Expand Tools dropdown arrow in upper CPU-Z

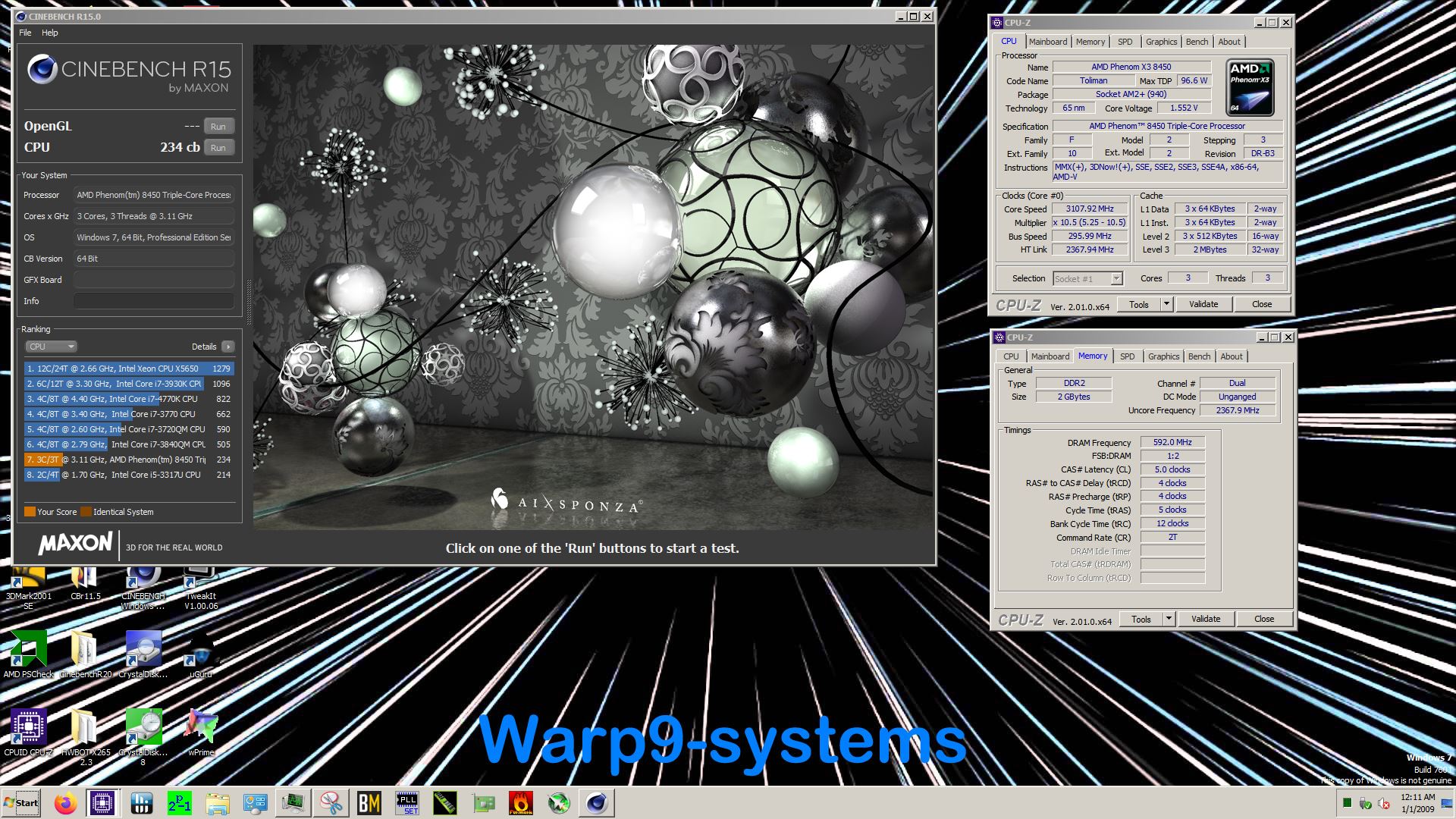(1166, 304)
